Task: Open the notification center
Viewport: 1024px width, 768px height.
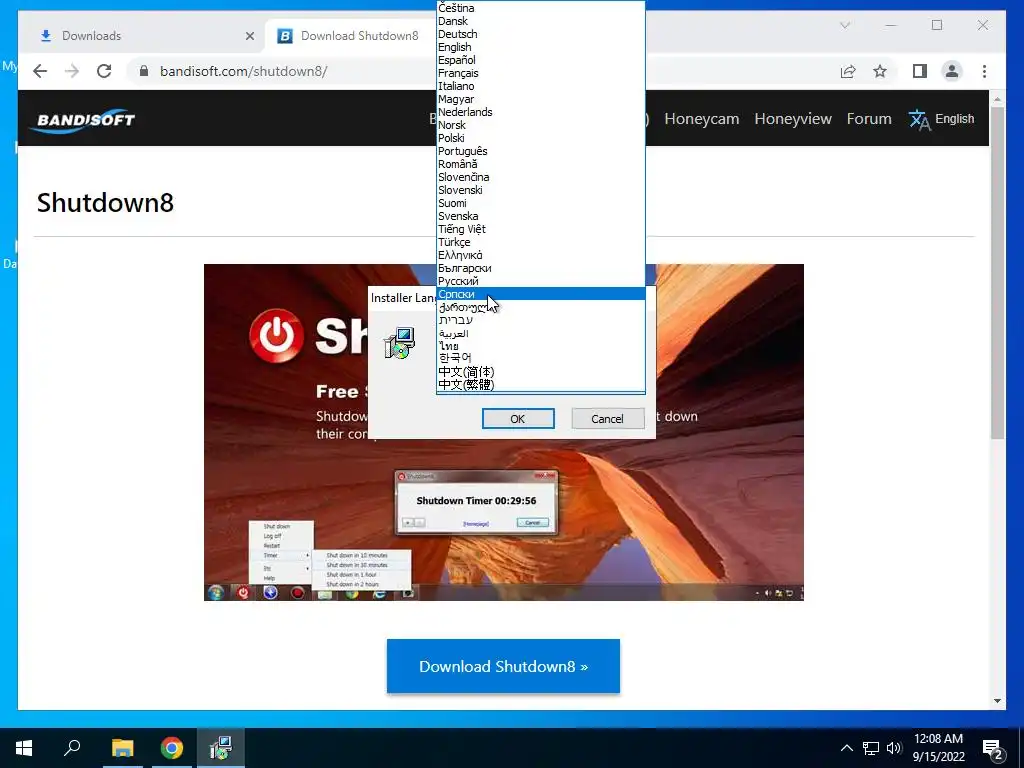Action: point(993,749)
